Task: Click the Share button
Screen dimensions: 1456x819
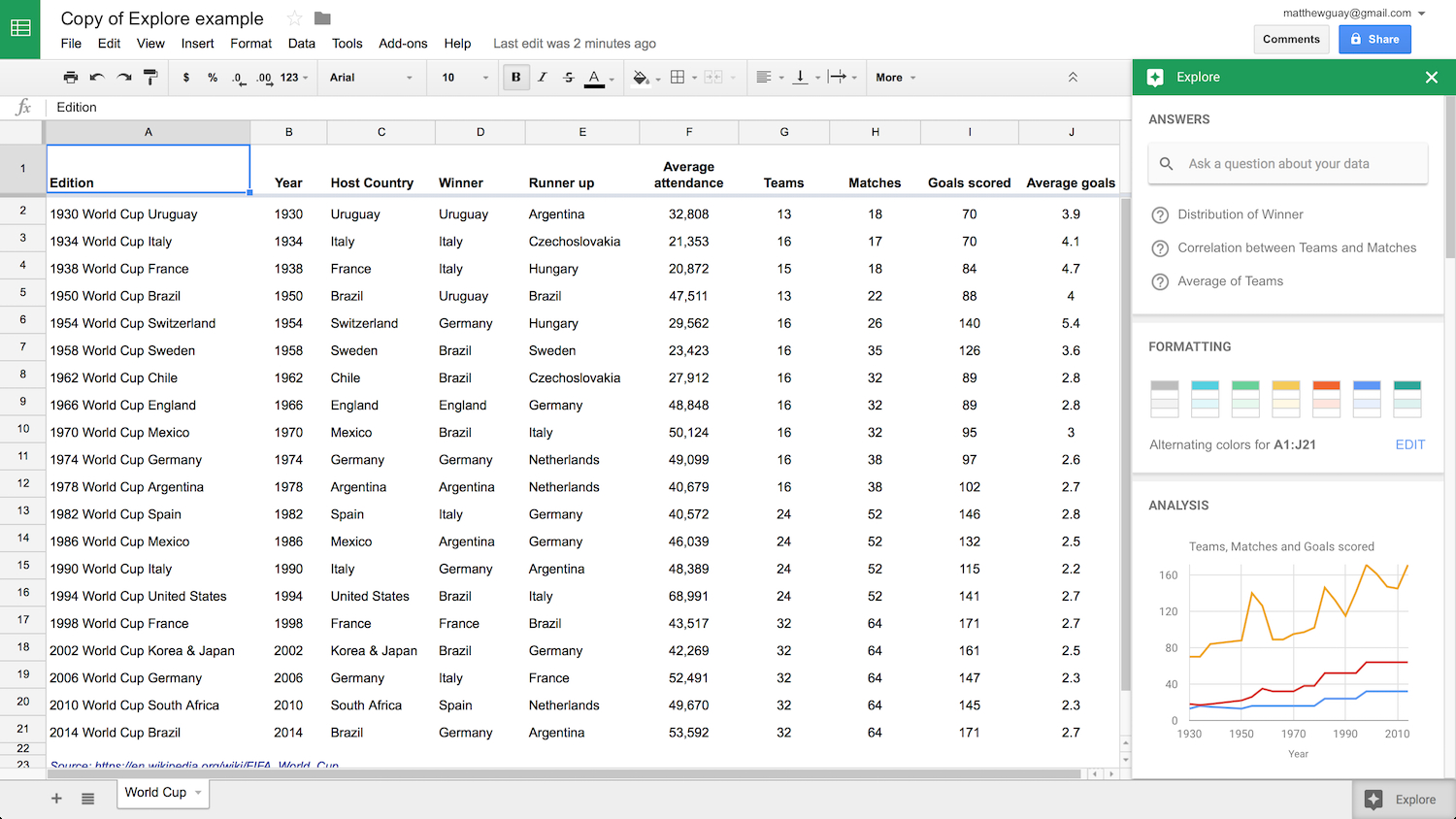Action: (x=1374, y=38)
